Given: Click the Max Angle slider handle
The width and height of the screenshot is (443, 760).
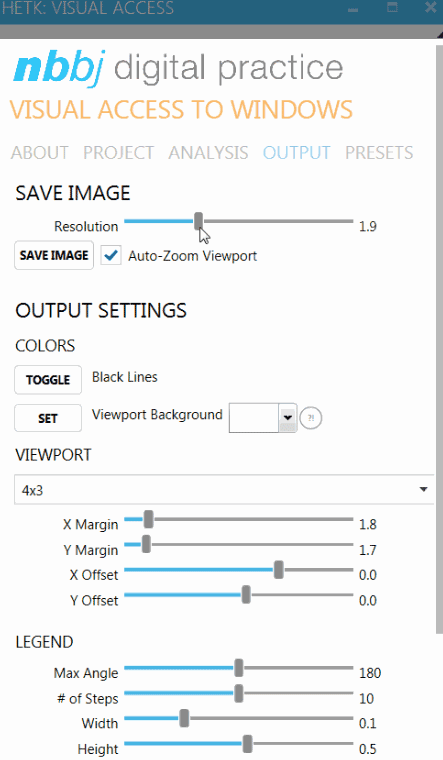Looking at the screenshot, I should (x=238, y=668).
